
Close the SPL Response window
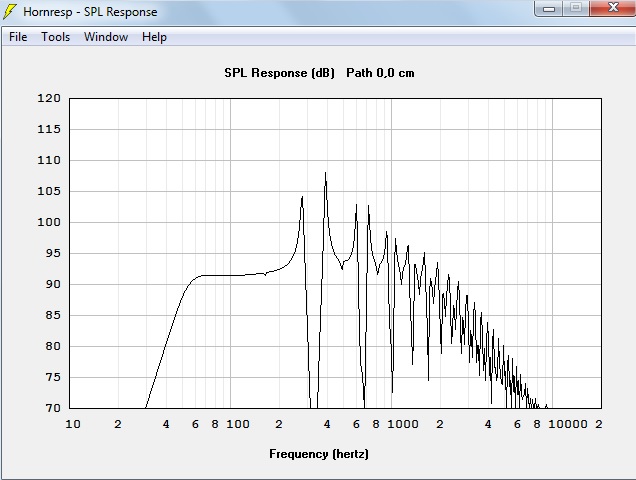612,8
